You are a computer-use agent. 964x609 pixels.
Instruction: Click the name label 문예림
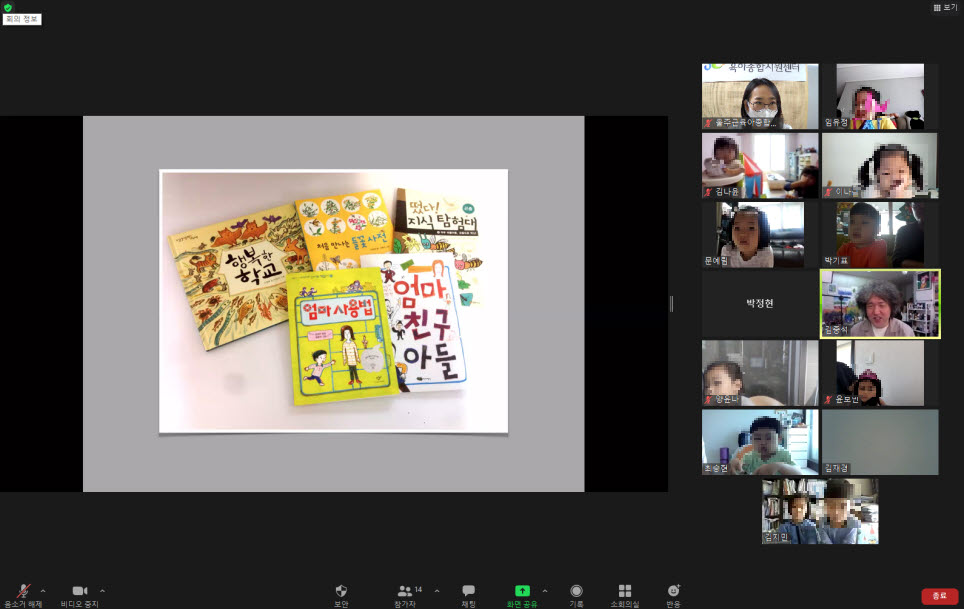[x=716, y=261]
